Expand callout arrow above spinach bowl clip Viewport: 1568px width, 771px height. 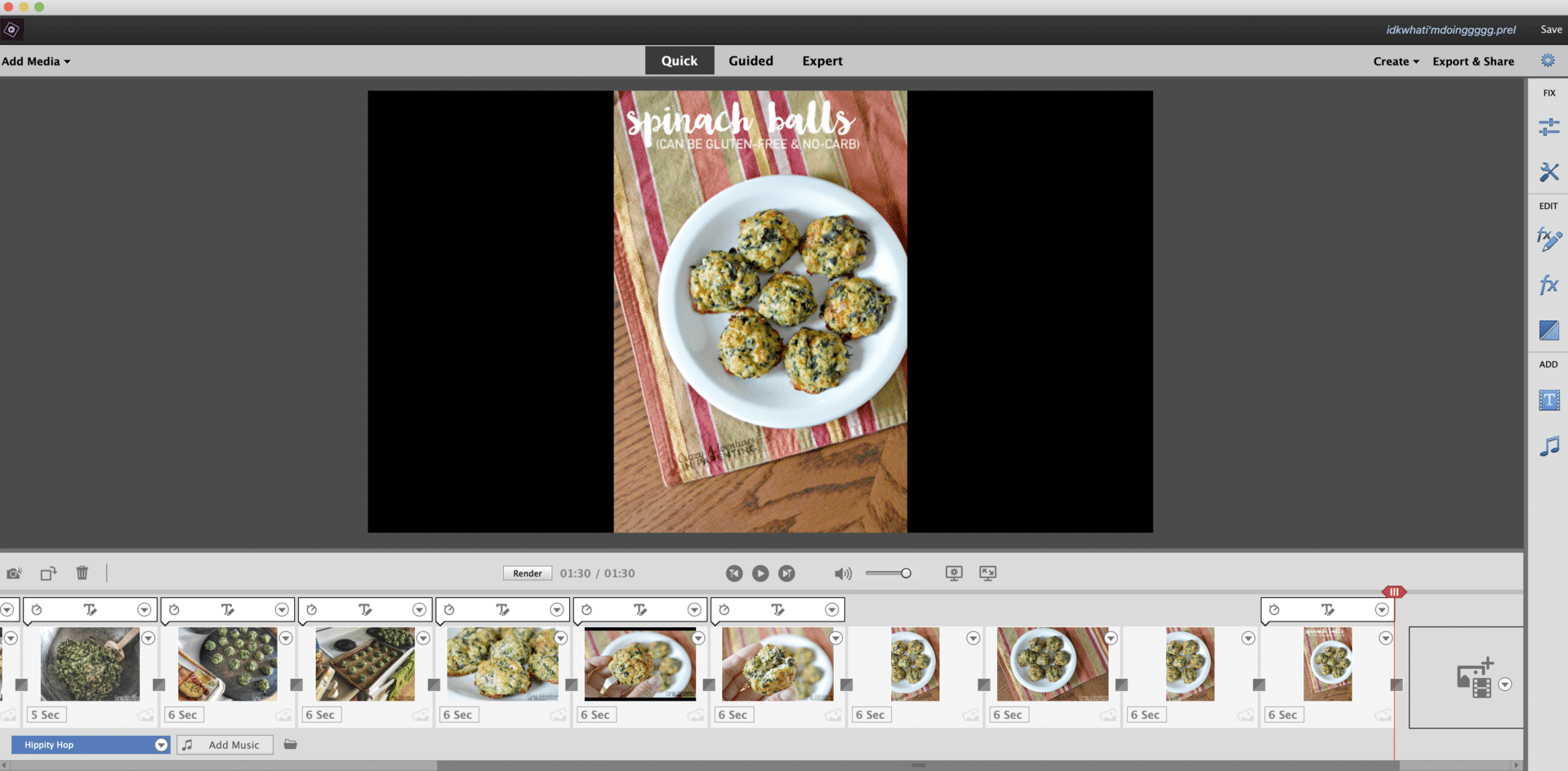(144, 610)
